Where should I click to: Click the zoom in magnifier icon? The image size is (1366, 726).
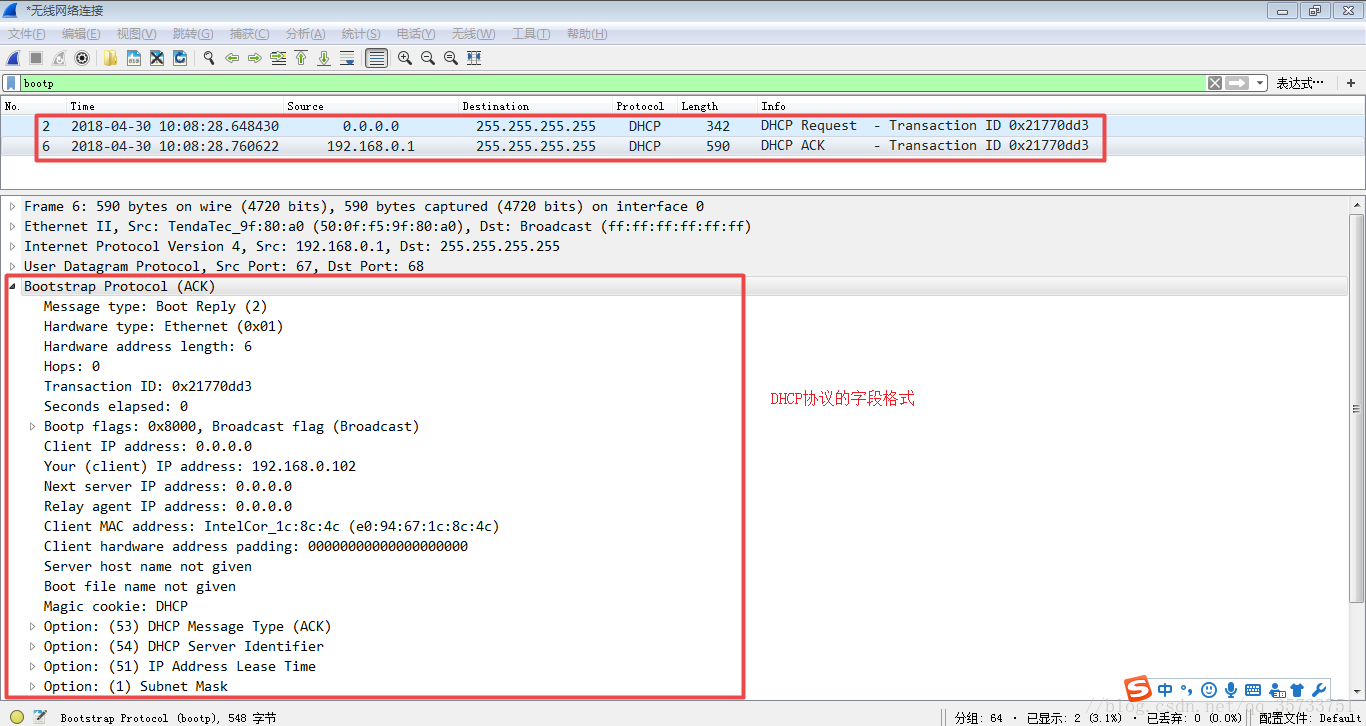click(x=405, y=58)
